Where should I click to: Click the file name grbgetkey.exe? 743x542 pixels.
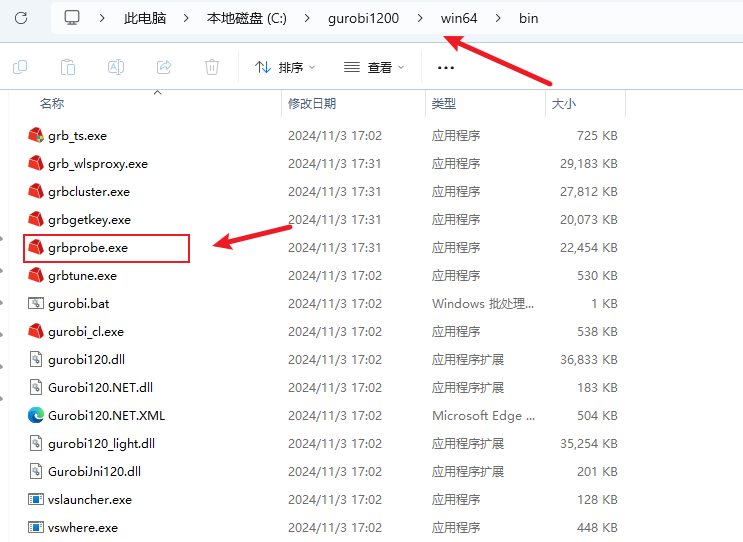(x=90, y=220)
